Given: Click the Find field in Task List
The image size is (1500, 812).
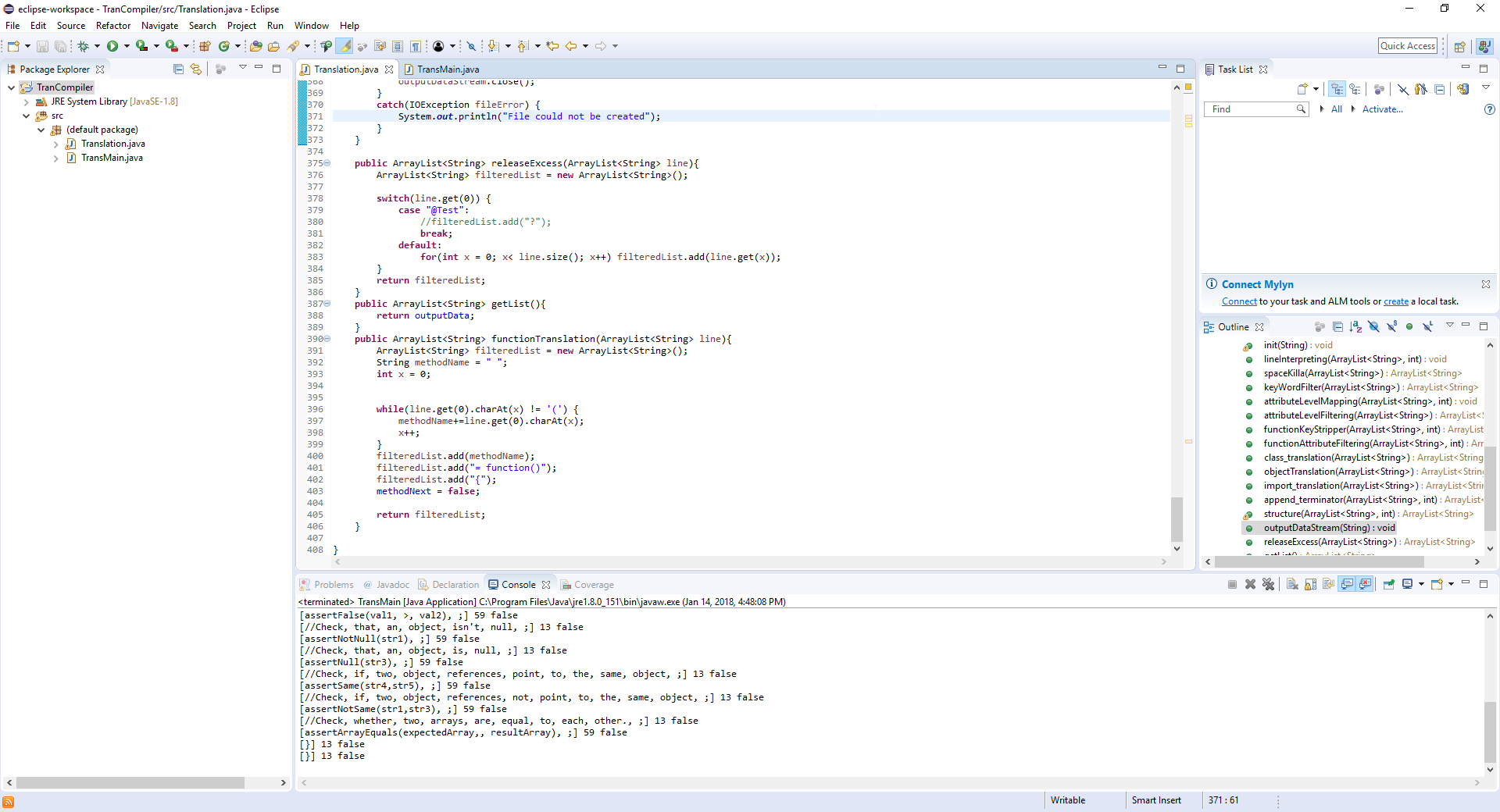Looking at the screenshot, I should point(1255,109).
